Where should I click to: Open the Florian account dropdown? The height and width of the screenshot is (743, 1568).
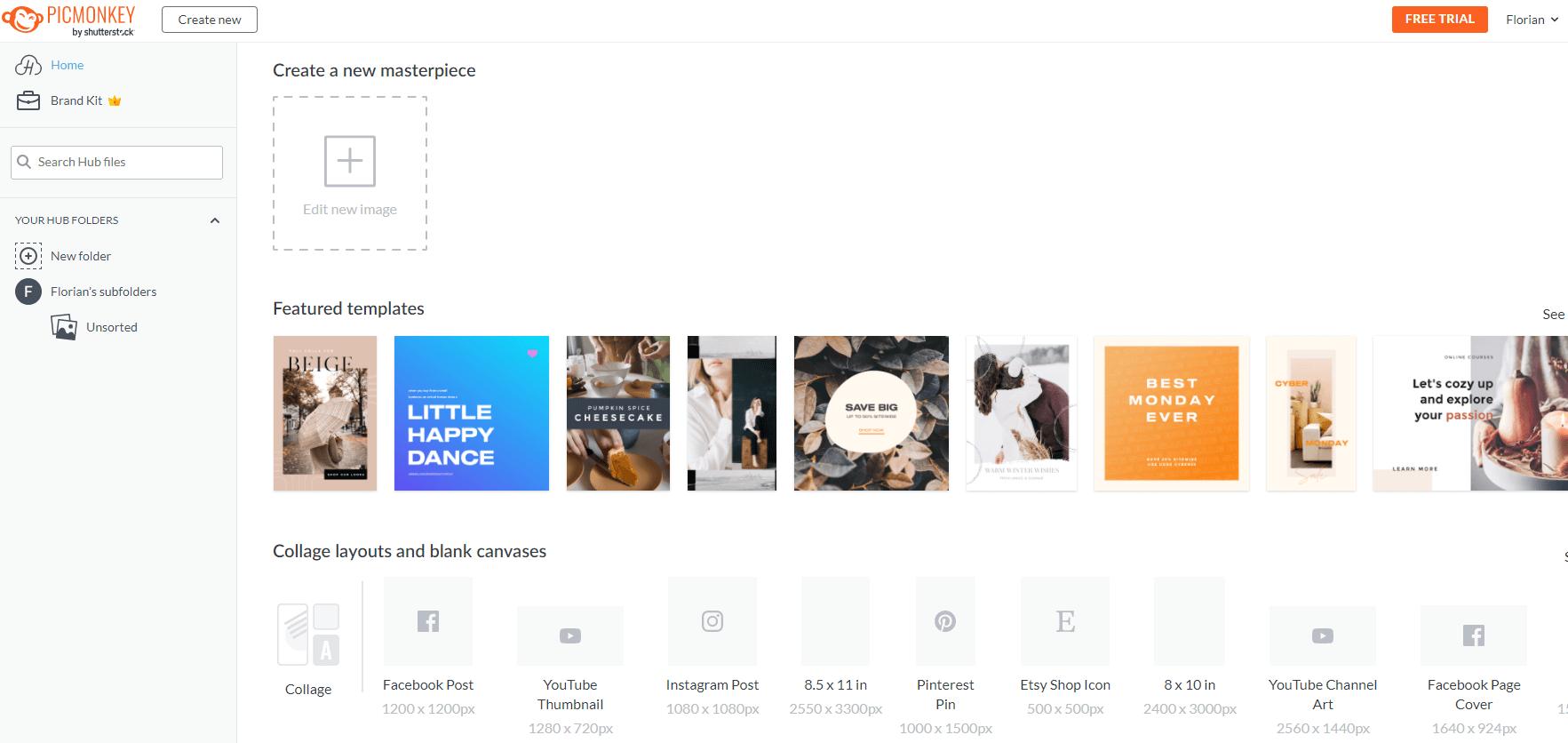pos(1531,19)
